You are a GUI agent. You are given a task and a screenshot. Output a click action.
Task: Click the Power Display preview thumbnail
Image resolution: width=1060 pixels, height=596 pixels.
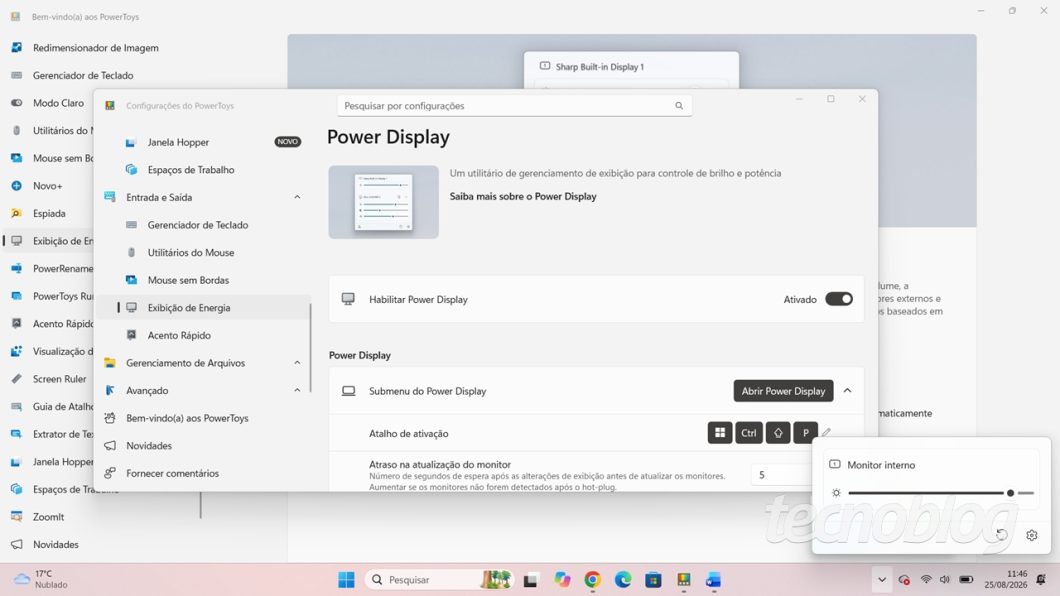click(383, 202)
